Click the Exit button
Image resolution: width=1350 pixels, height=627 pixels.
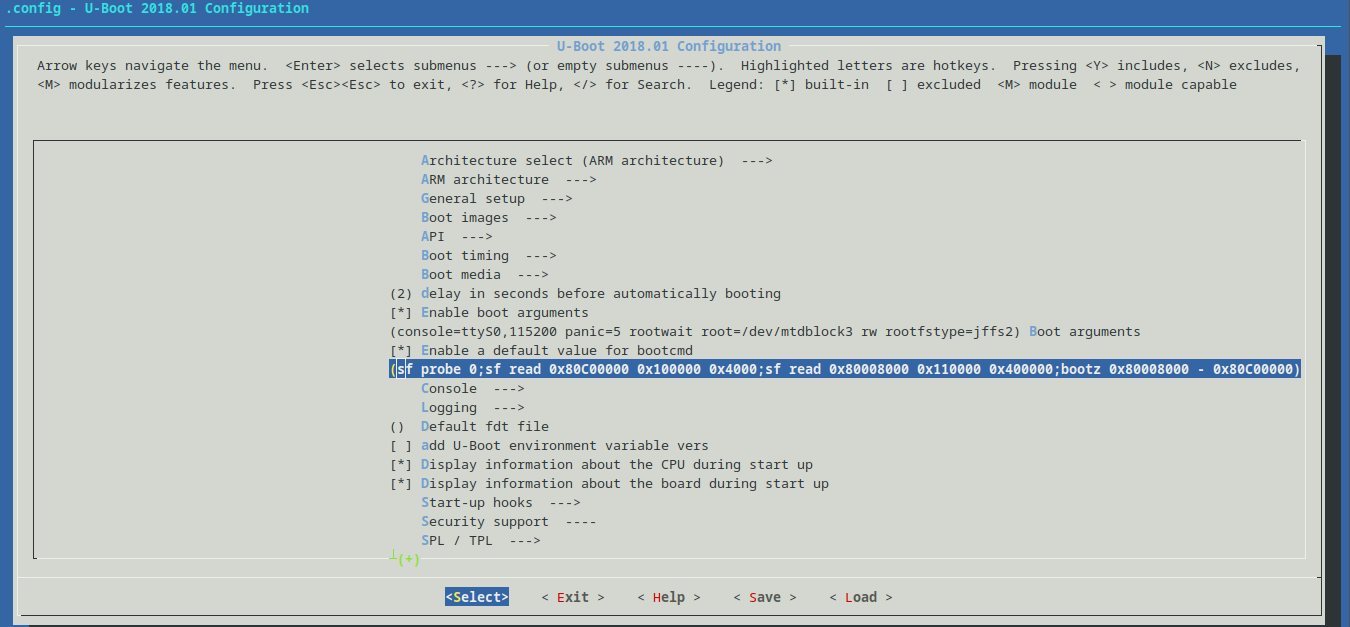(x=573, y=597)
